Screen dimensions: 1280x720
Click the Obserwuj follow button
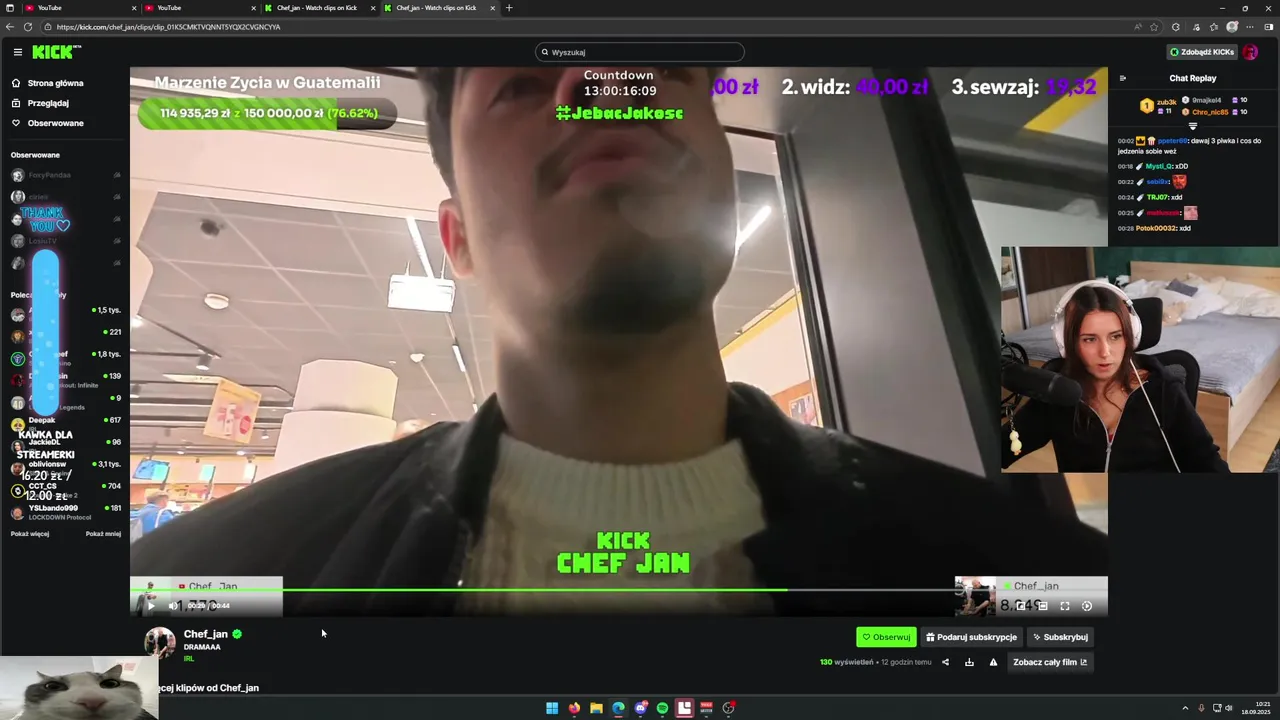pyautogui.click(x=886, y=637)
